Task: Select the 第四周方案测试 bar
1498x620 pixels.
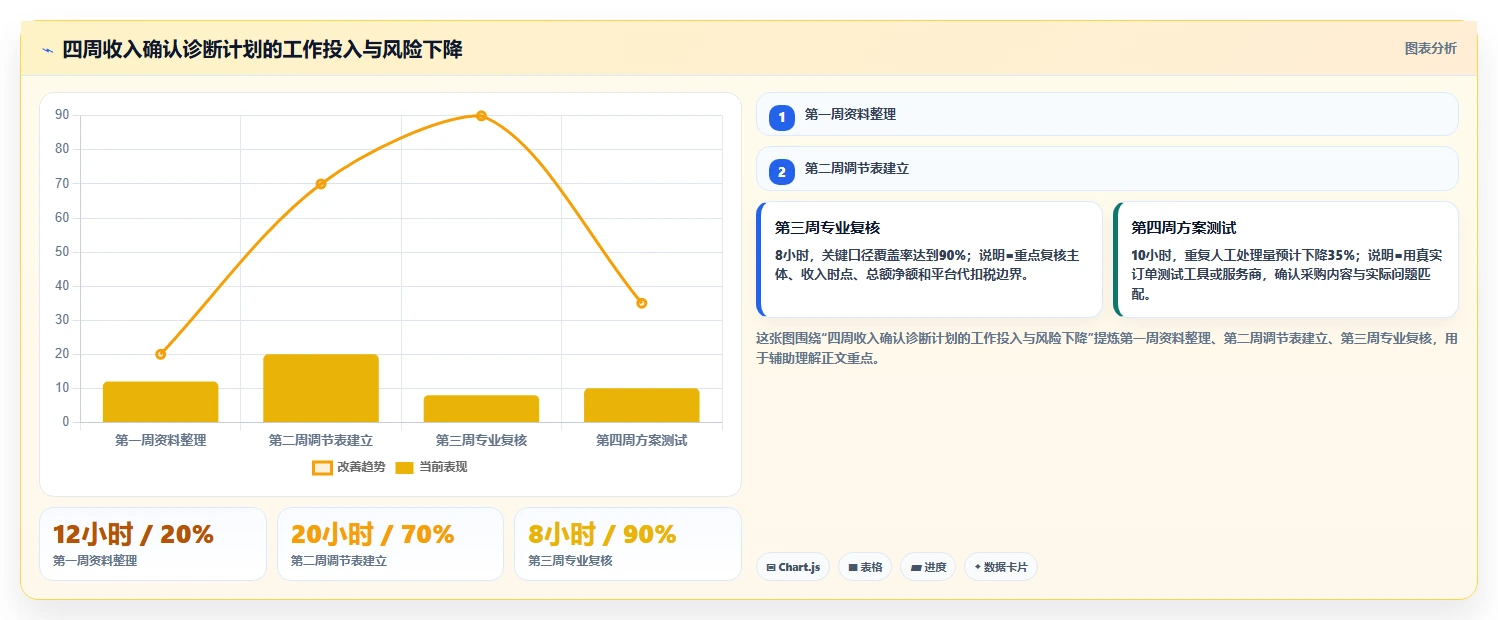Action: [x=642, y=405]
